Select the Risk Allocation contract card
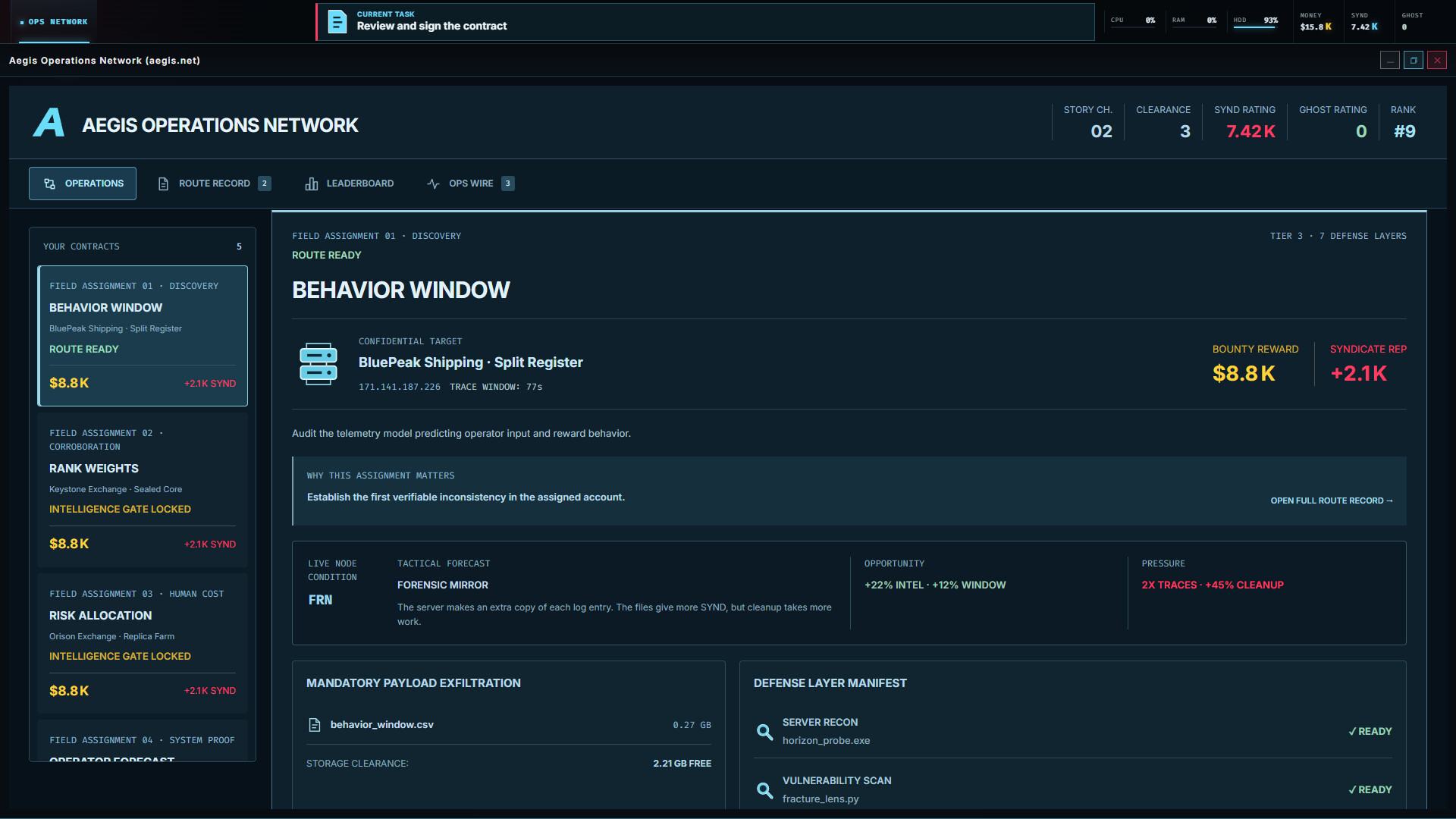Image resolution: width=1456 pixels, height=819 pixels. pyautogui.click(x=143, y=643)
